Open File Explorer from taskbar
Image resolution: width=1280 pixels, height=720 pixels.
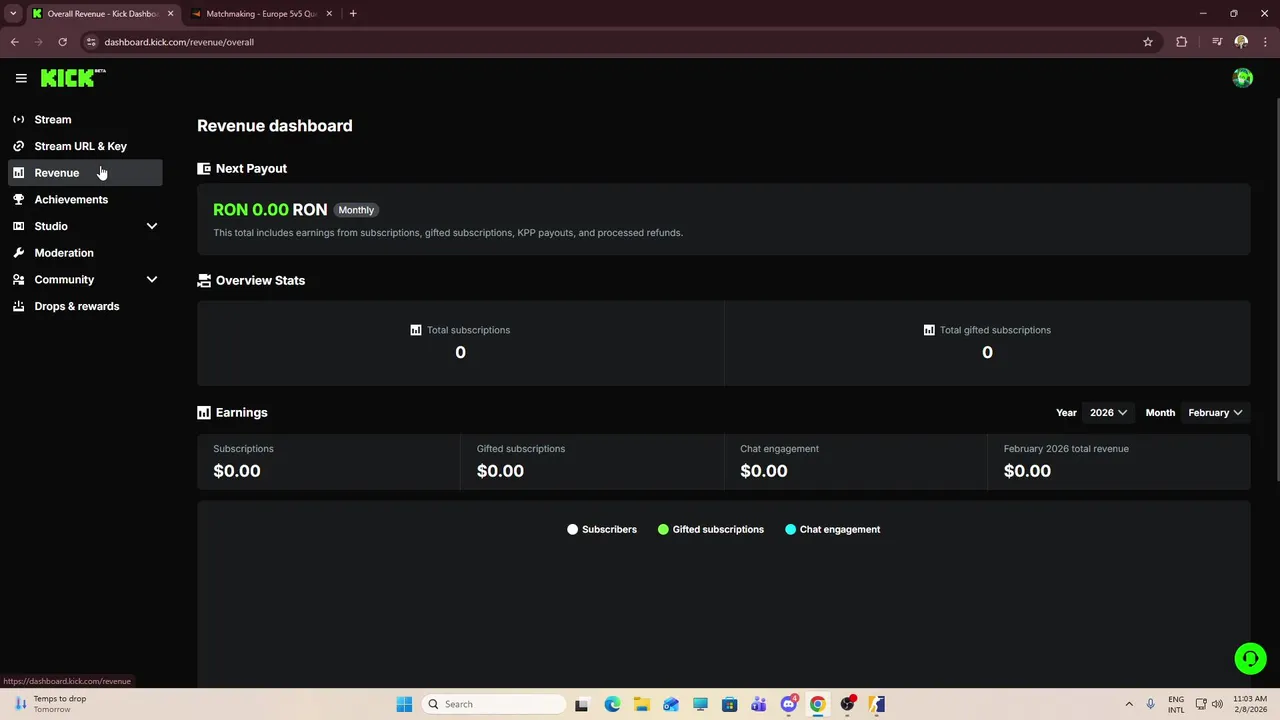(x=641, y=704)
